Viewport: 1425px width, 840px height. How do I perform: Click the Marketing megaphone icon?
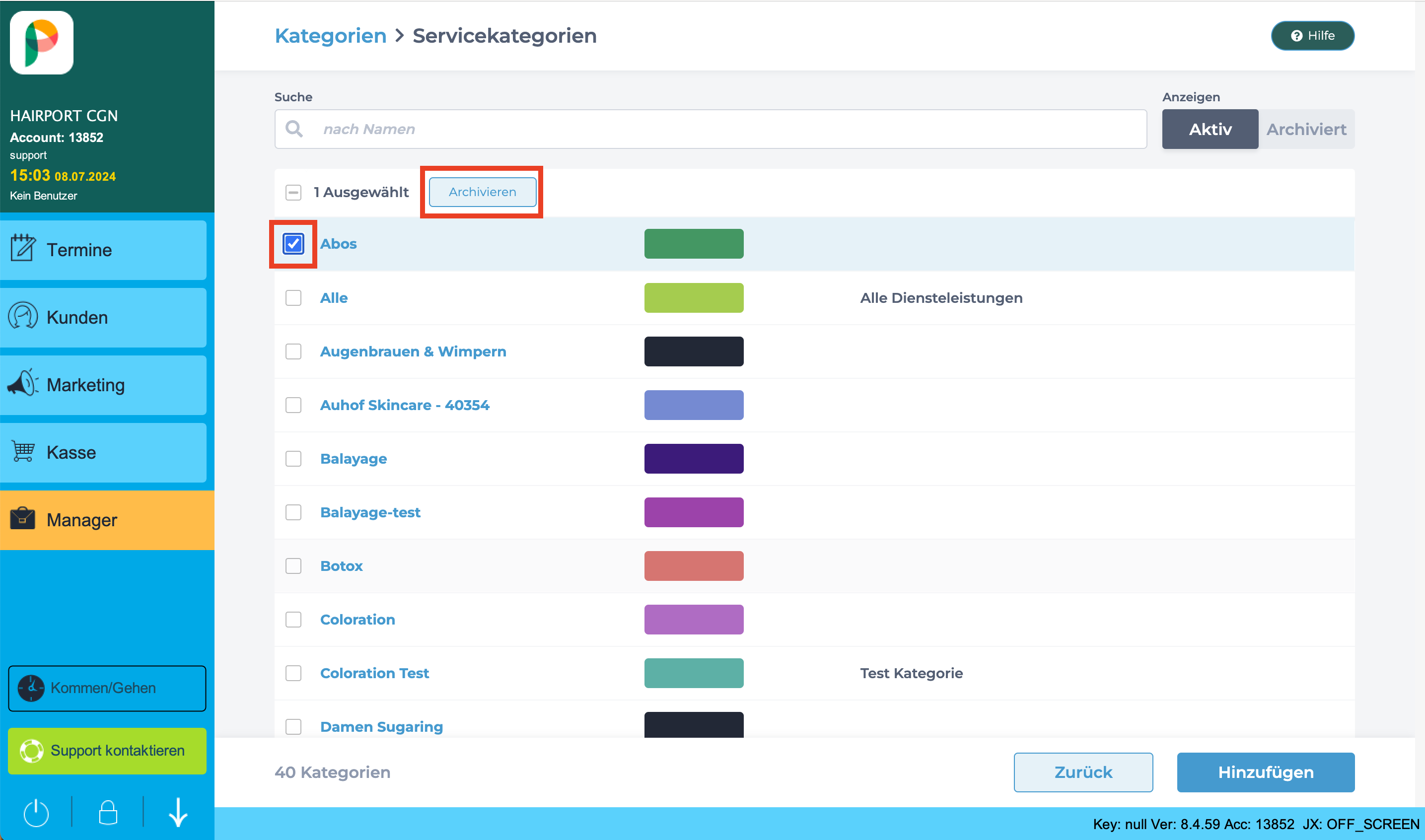click(23, 383)
